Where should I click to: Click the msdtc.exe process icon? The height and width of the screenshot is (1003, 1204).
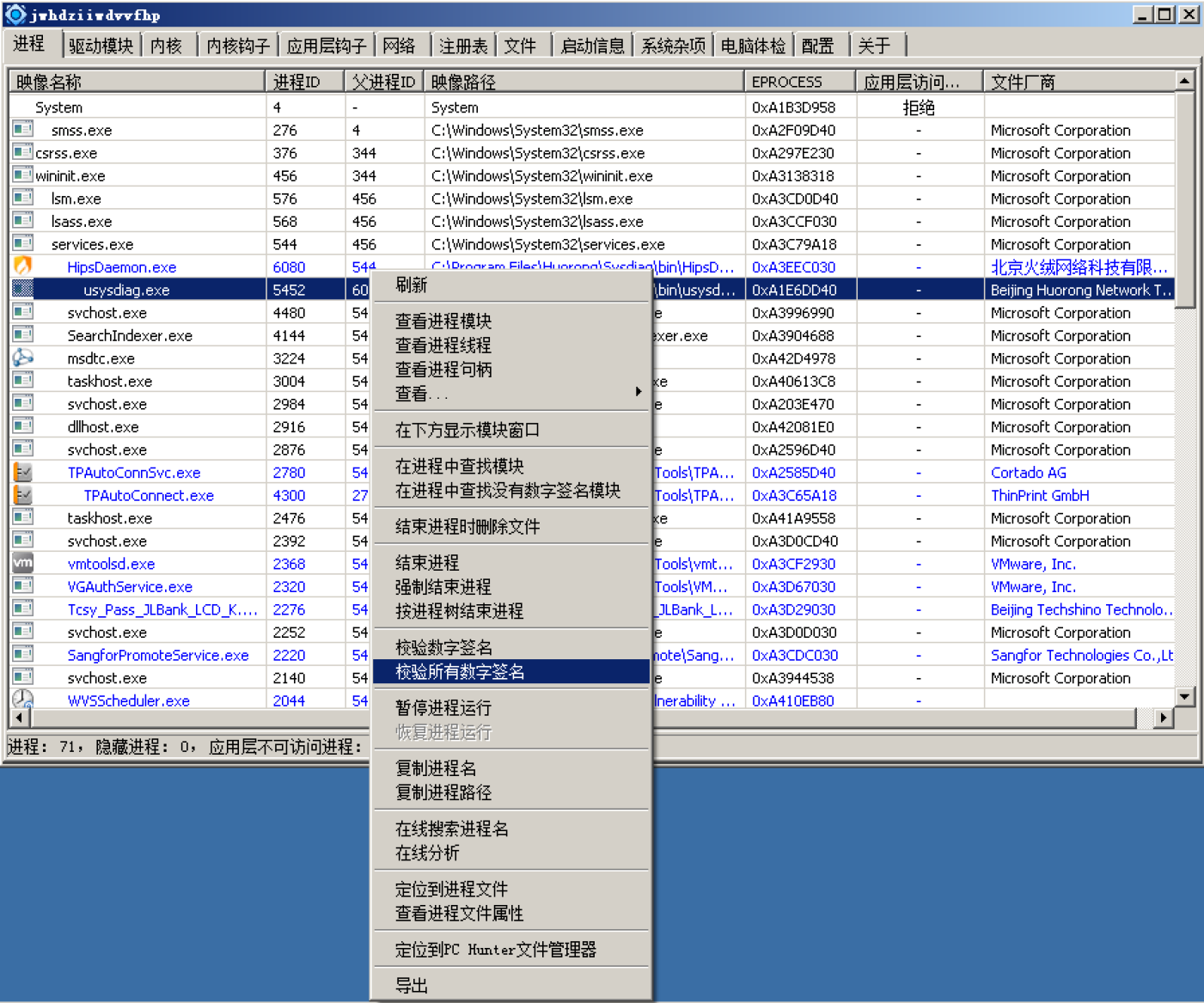click(22, 358)
